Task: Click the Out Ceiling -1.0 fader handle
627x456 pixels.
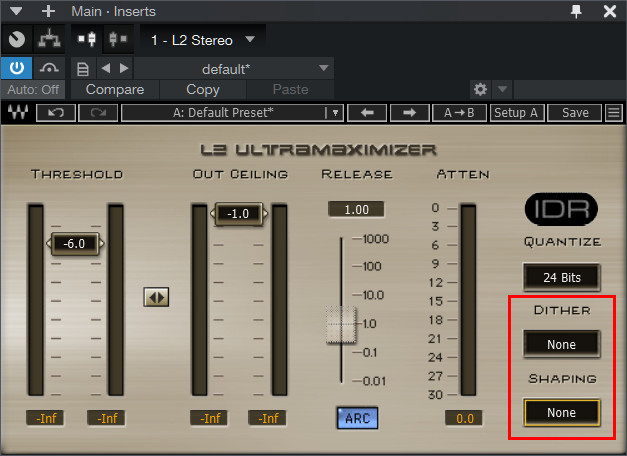Action: (239, 214)
